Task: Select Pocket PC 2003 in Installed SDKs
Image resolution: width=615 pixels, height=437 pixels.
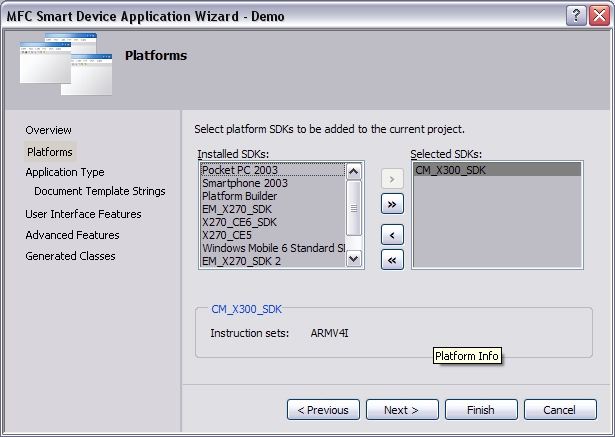Action: pyautogui.click(x=273, y=170)
